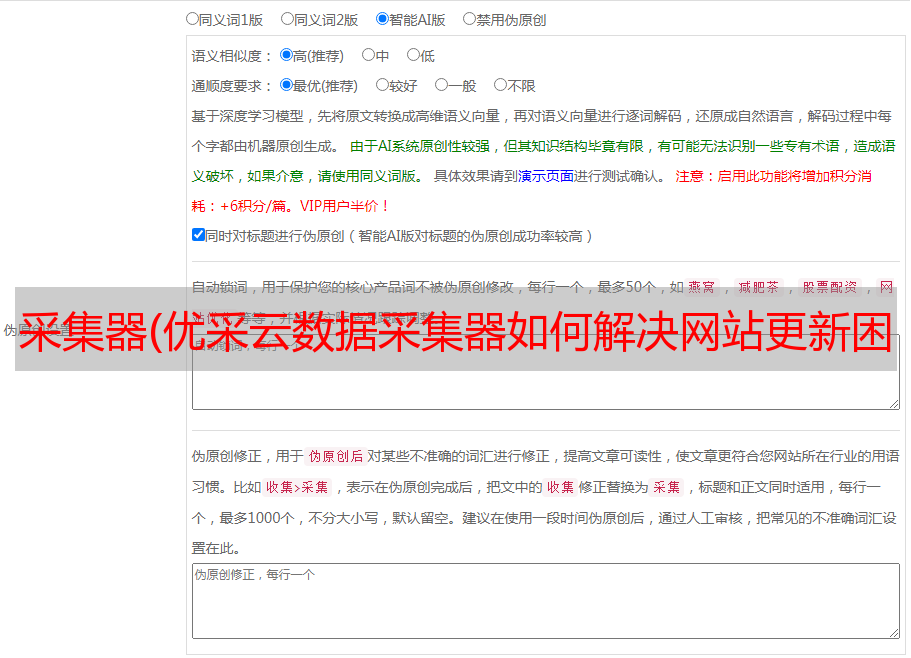Viewport: 911px width, 658px height.
Task: Set 语义相似度 to 高(推荐)
Action: pos(286,55)
